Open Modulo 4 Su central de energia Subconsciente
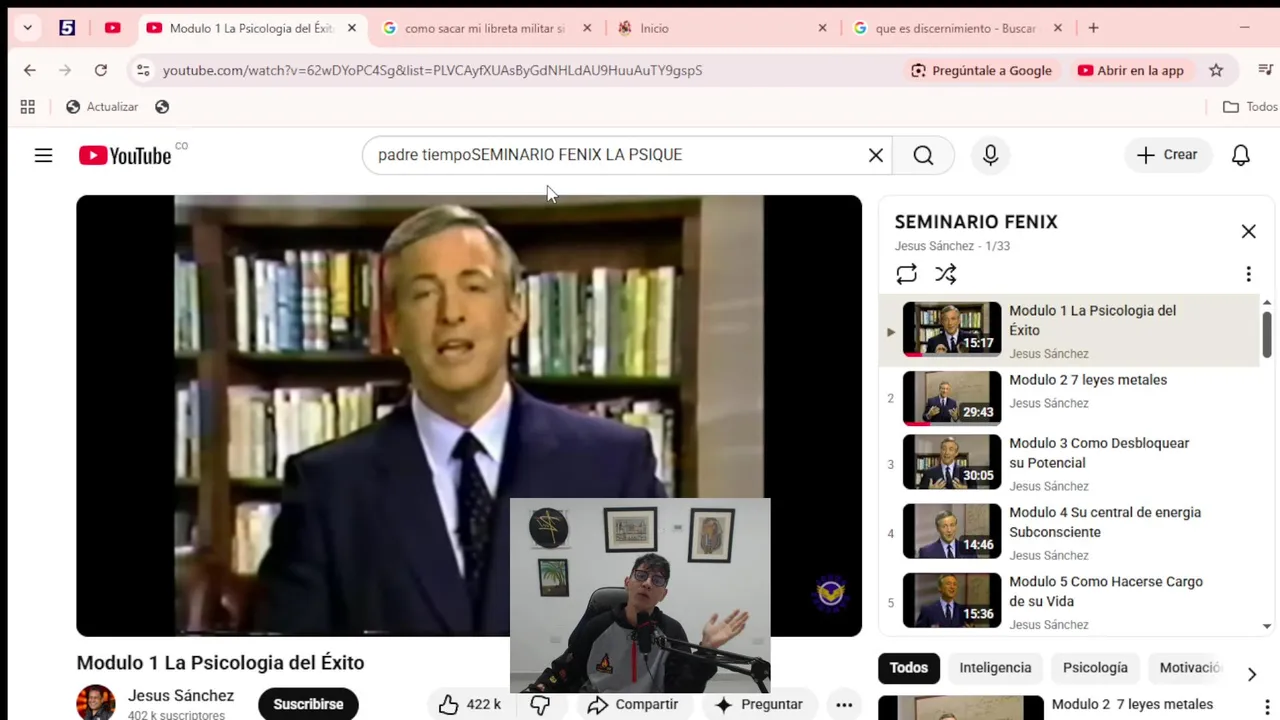Viewport: 1280px width, 720px height. [1070, 533]
